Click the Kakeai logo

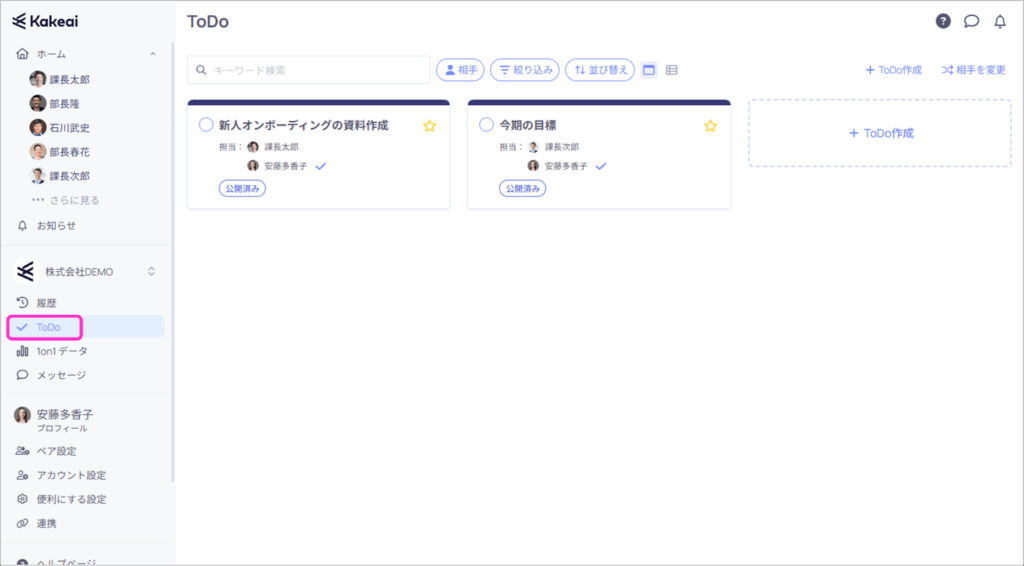pyautogui.click(x=47, y=21)
